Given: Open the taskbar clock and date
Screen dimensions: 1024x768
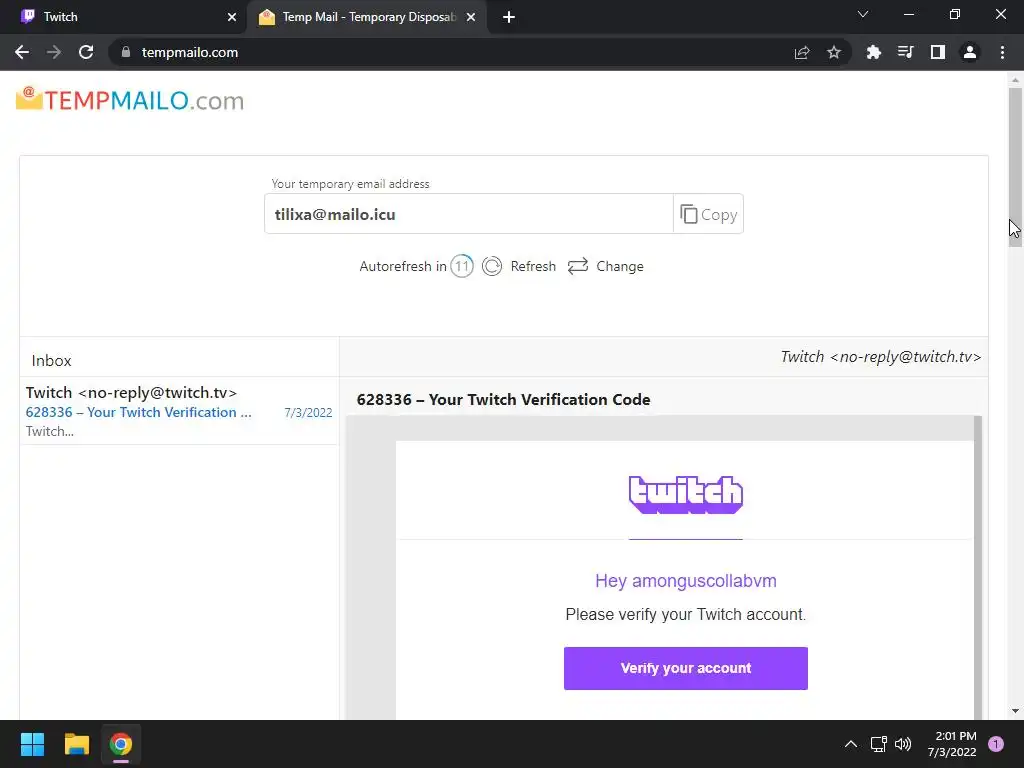Looking at the screenshot, I should coord(952,744).
